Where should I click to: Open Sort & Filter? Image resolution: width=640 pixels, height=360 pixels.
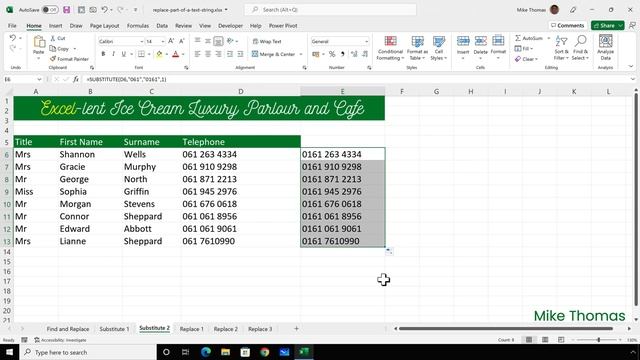pos(562,48)
